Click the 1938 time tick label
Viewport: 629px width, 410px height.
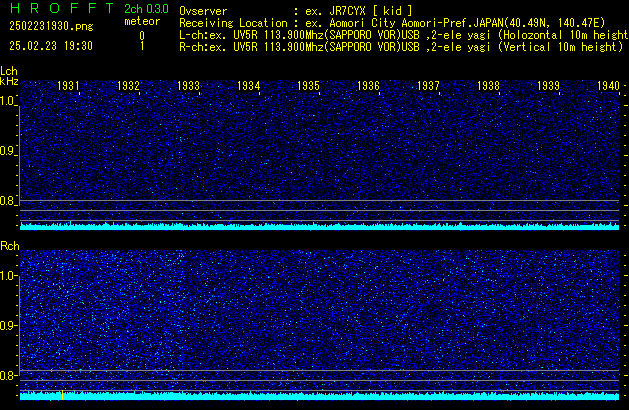(x=488, y=86)
